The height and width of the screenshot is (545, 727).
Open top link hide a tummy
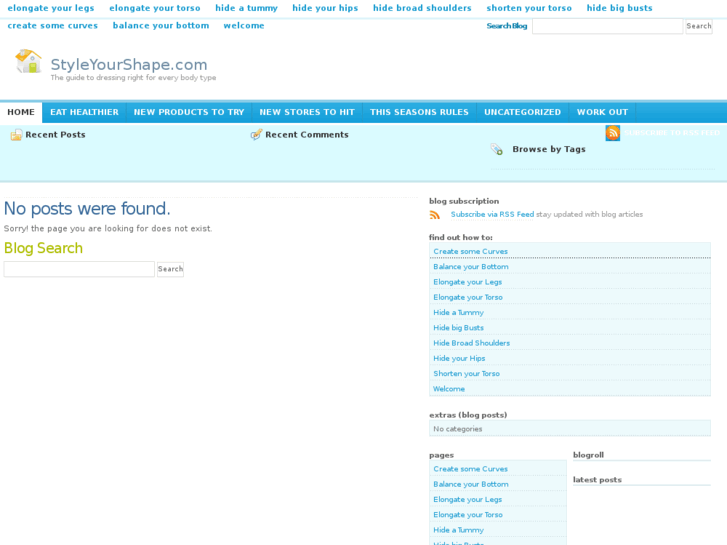pyautogui.click(x=246, y=8)
